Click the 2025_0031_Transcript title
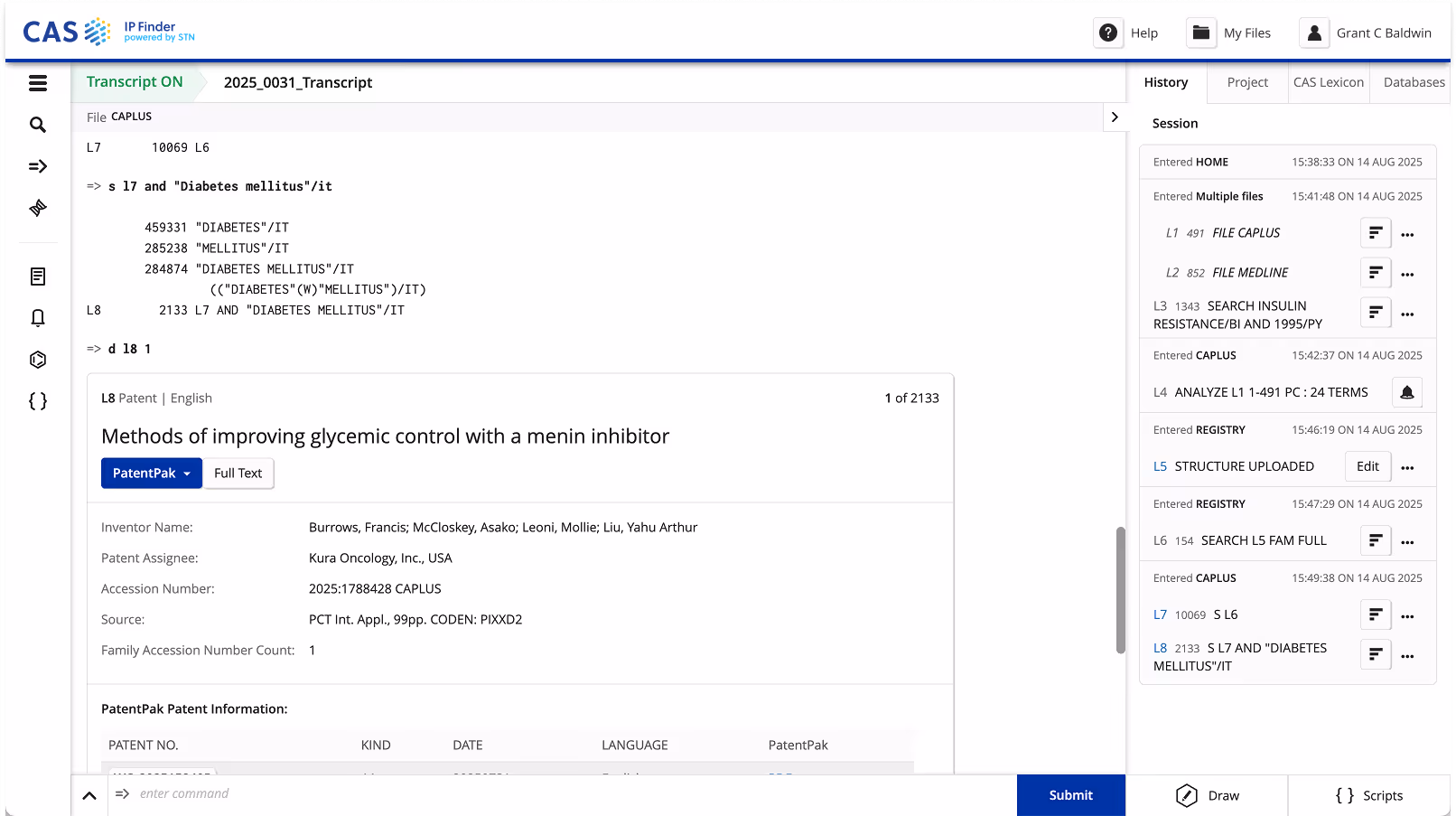 298,82
